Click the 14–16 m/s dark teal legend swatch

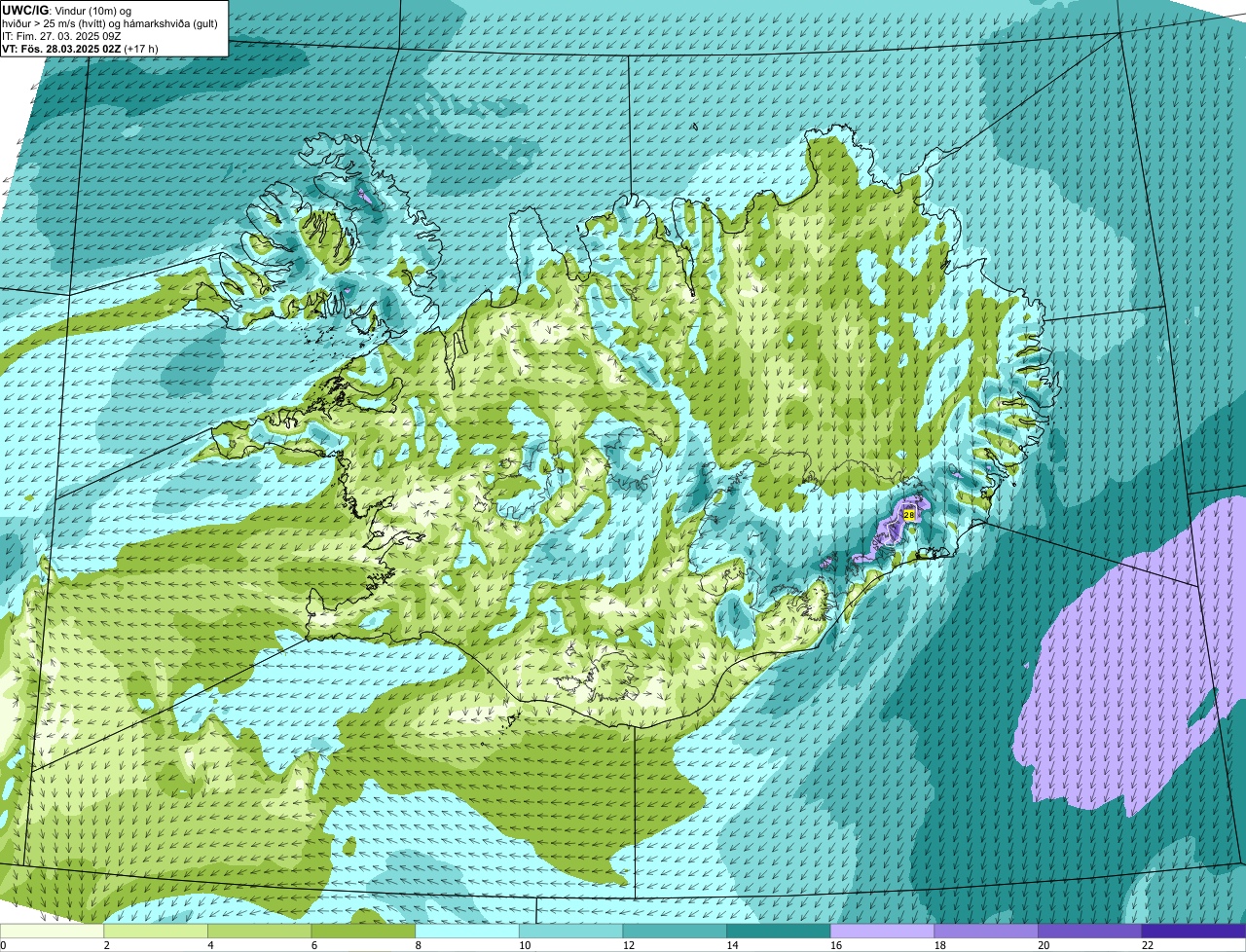coord(779,931)
